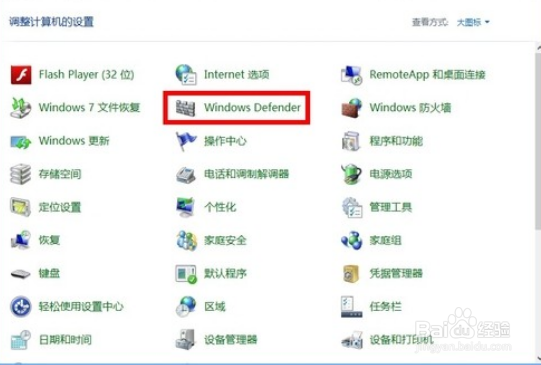
Task: Click the 家庭组 spheres icon
Action: point(352,240)
